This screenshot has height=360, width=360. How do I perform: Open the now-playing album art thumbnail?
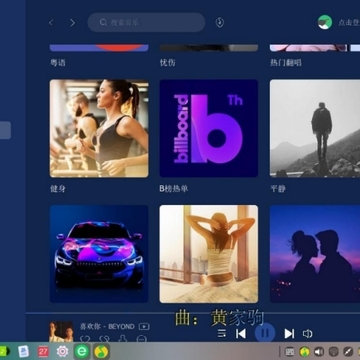tap(61, 331)
